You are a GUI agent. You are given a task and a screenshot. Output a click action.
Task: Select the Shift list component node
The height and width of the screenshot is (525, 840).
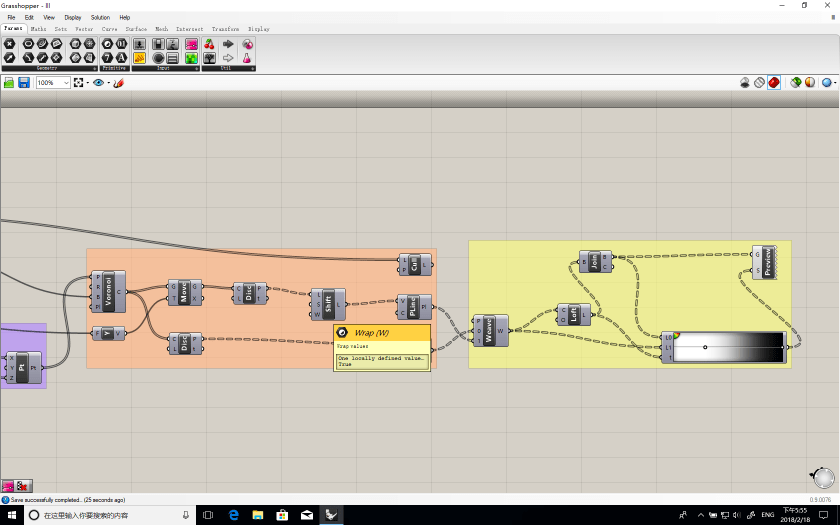[328, 304]
